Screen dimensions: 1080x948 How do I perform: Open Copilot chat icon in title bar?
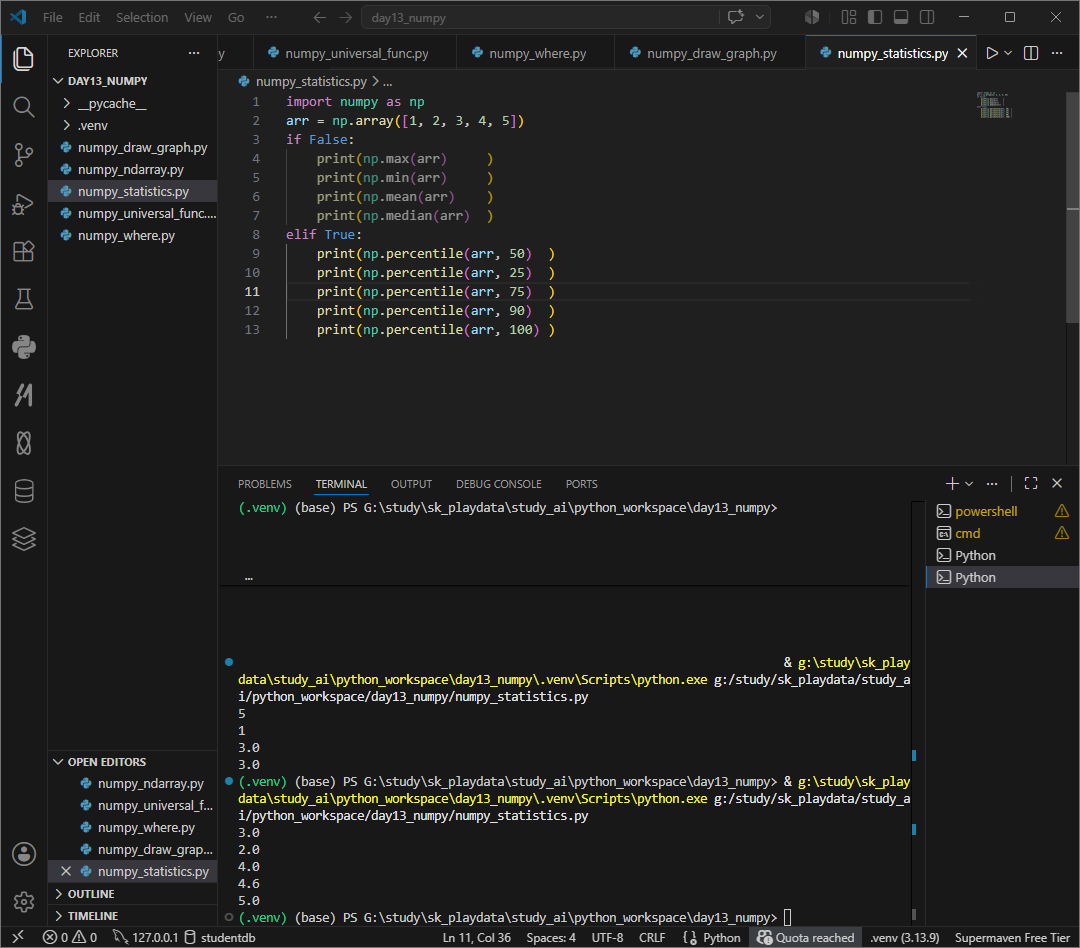(736, 17)
